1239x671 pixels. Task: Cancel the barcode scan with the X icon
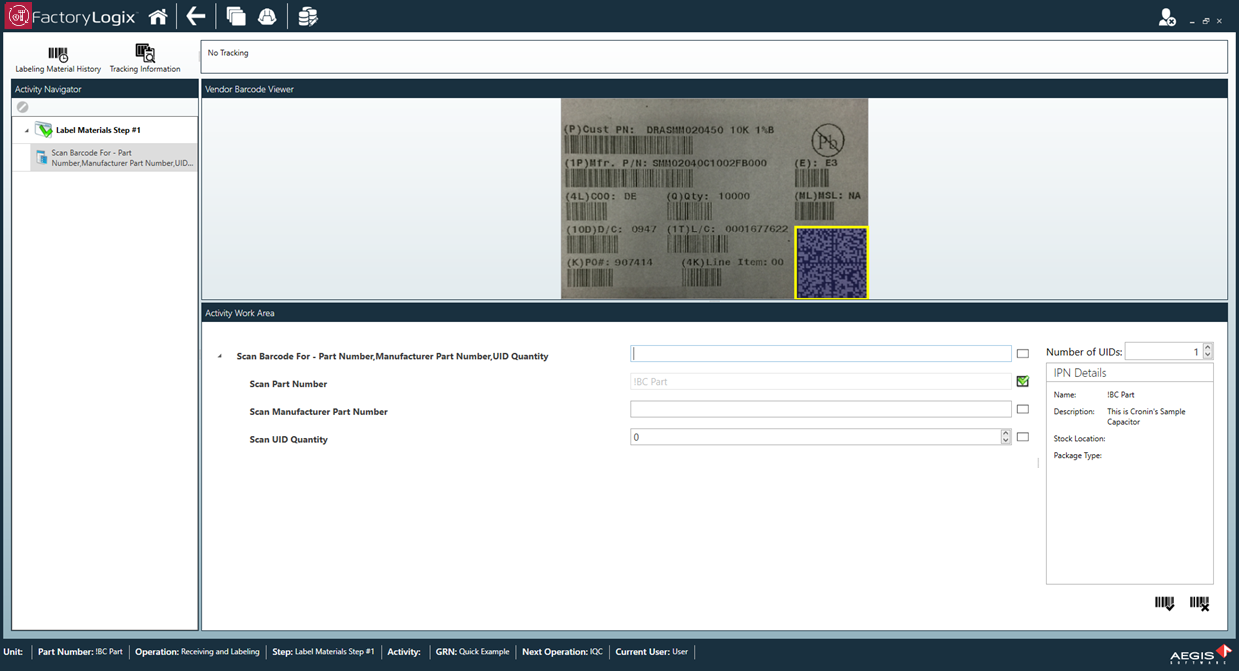point(1200,602)
